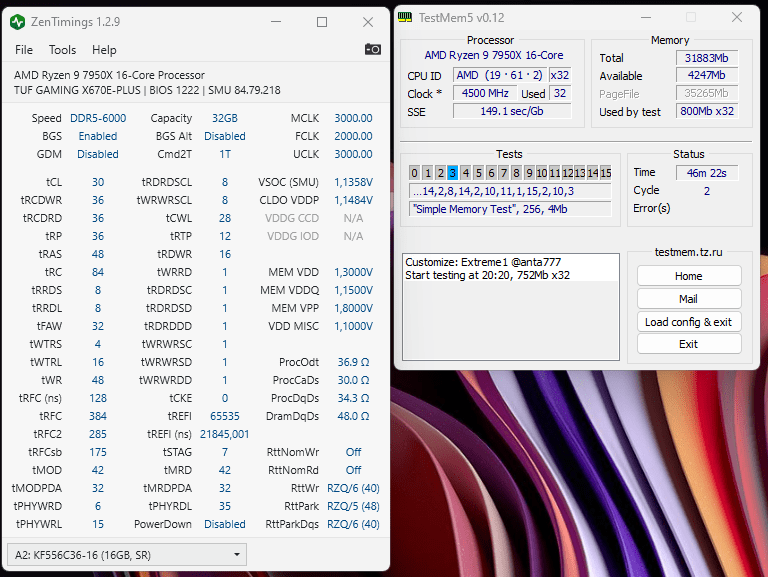Click the Capacity value 32GB
Viewport: 768px width, 577px height.
(x=225, y=119)
